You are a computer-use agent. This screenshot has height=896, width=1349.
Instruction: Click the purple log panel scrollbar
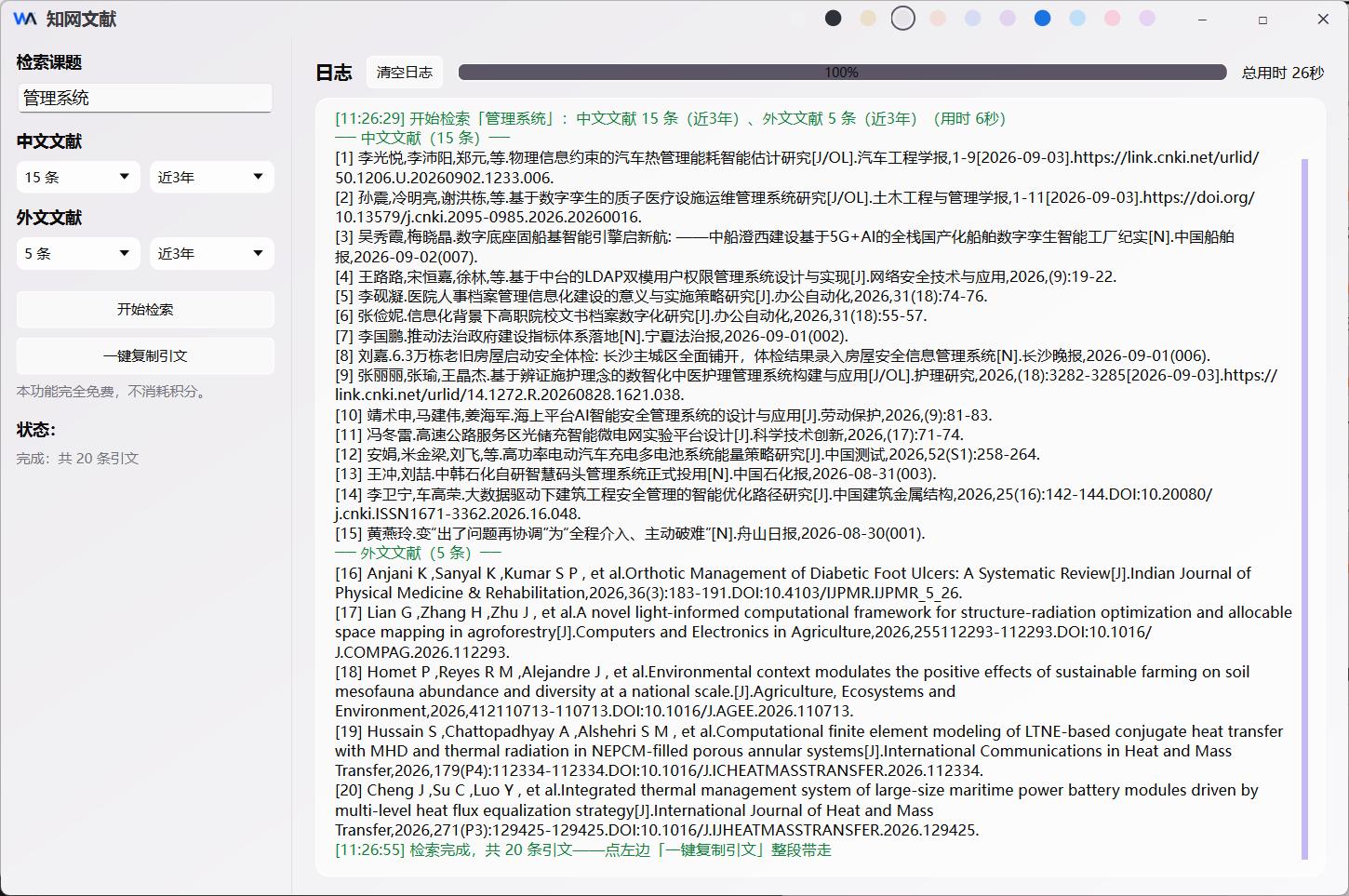pyautogui.click(x=1304, y=509)
